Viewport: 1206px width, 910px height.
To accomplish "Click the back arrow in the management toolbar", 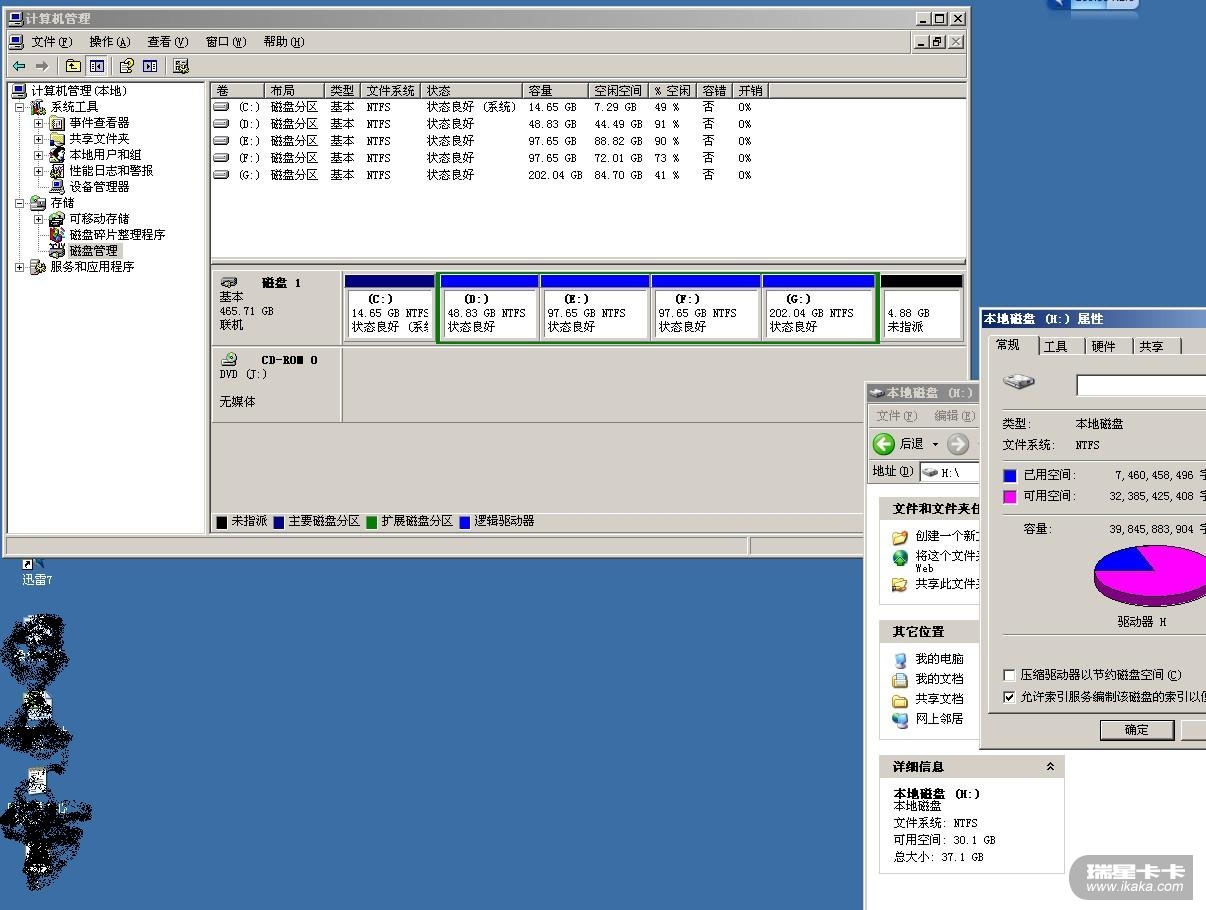I will [x=19, y=66].
